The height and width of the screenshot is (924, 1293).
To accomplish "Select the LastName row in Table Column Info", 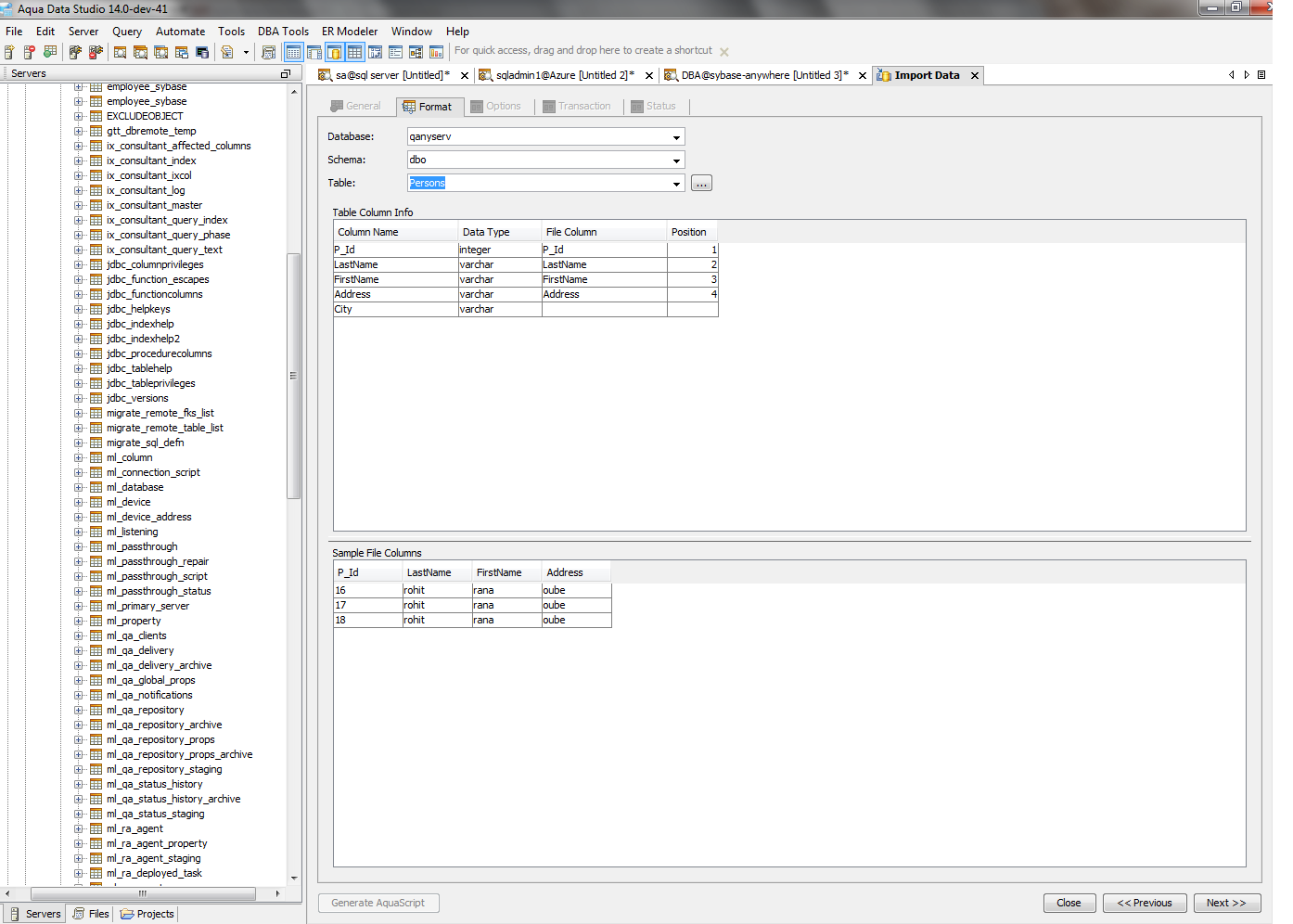I will click(525, 264).
